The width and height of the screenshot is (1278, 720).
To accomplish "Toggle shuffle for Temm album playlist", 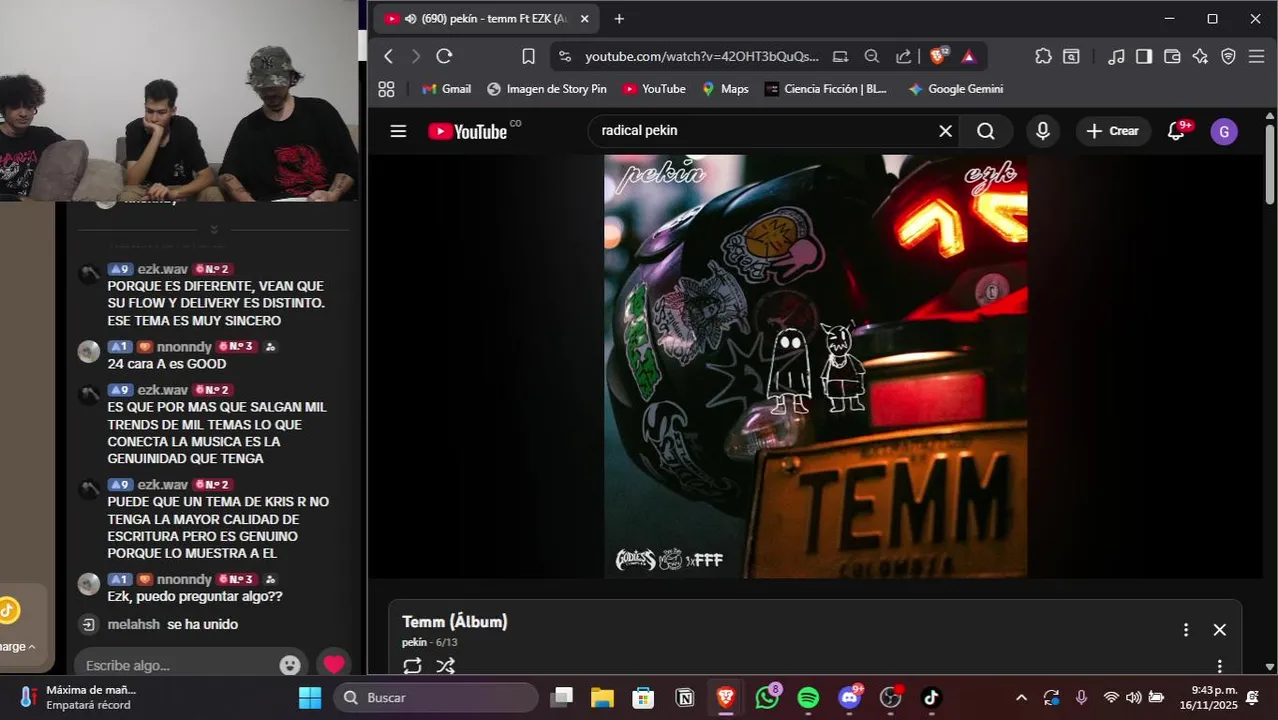I will [x=446, y=665].
